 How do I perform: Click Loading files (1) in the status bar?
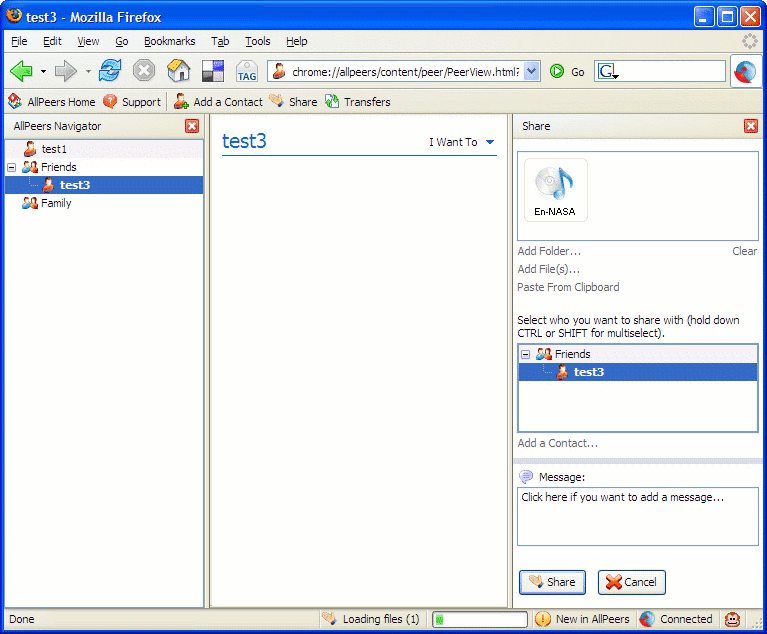pos(372,619)
